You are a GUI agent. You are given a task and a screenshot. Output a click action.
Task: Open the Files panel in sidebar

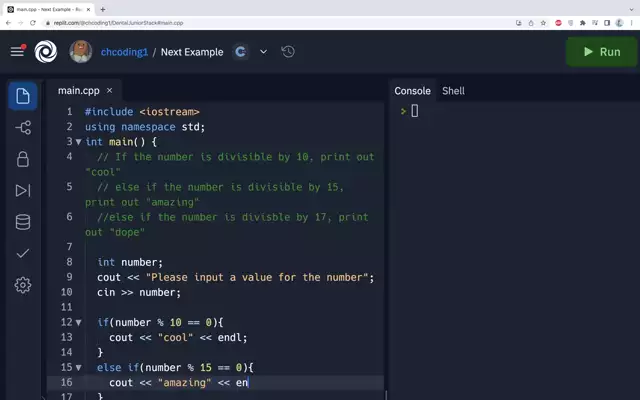coord(23,96)
